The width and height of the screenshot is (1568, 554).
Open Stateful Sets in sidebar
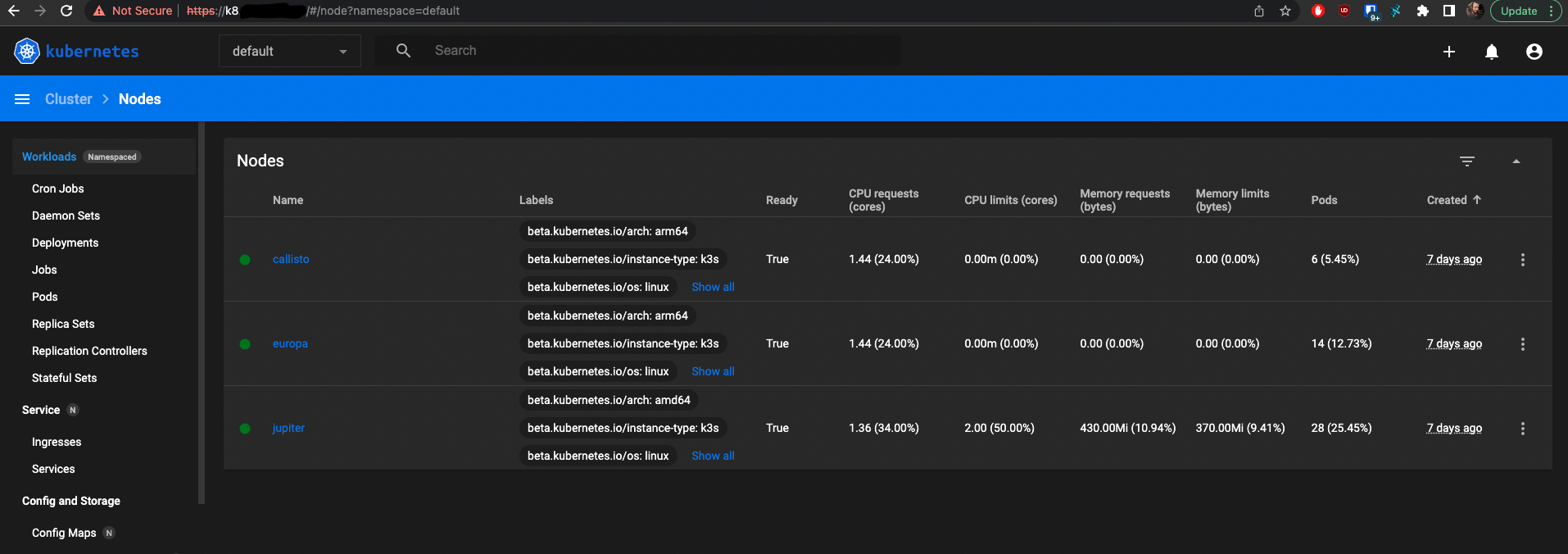coord(64,378)
